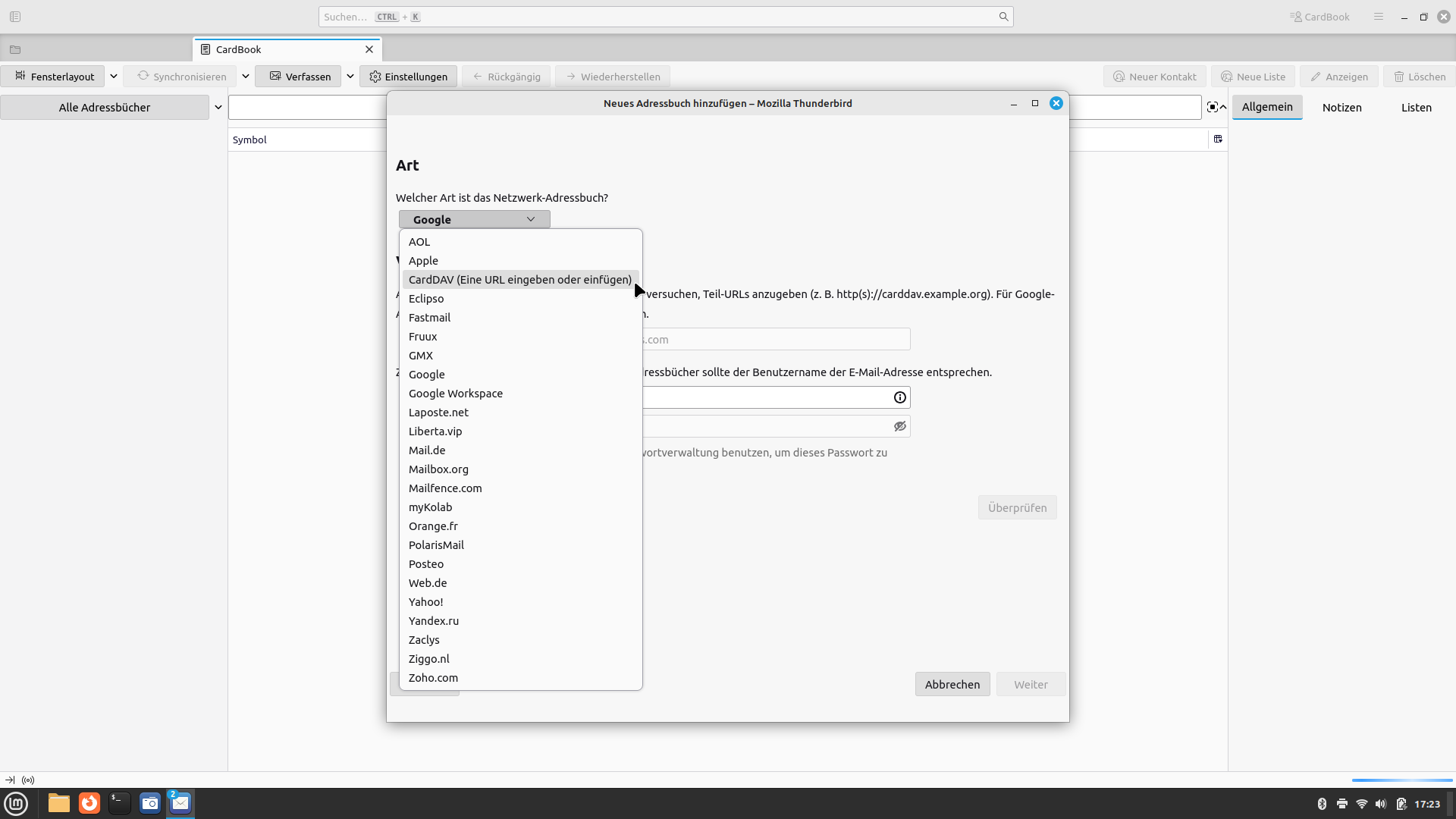
Task: Expand Synchronisieren dropdown arrow
Action: (x=246, y=77)
